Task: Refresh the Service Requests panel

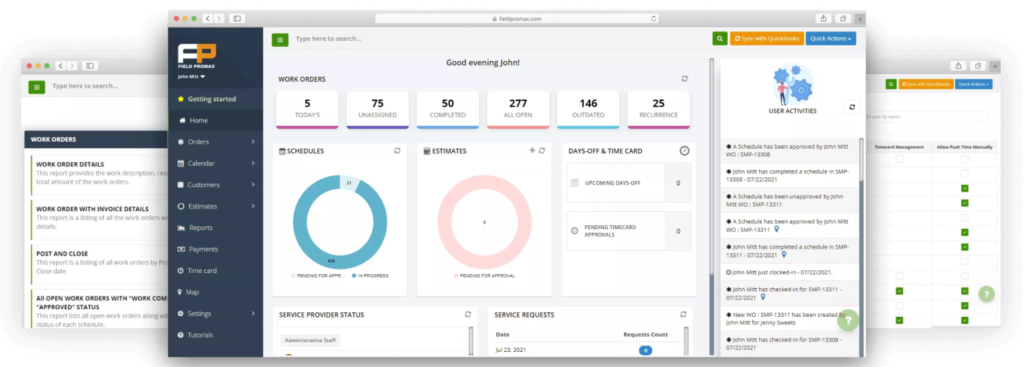Action: [x=683, y=314]
